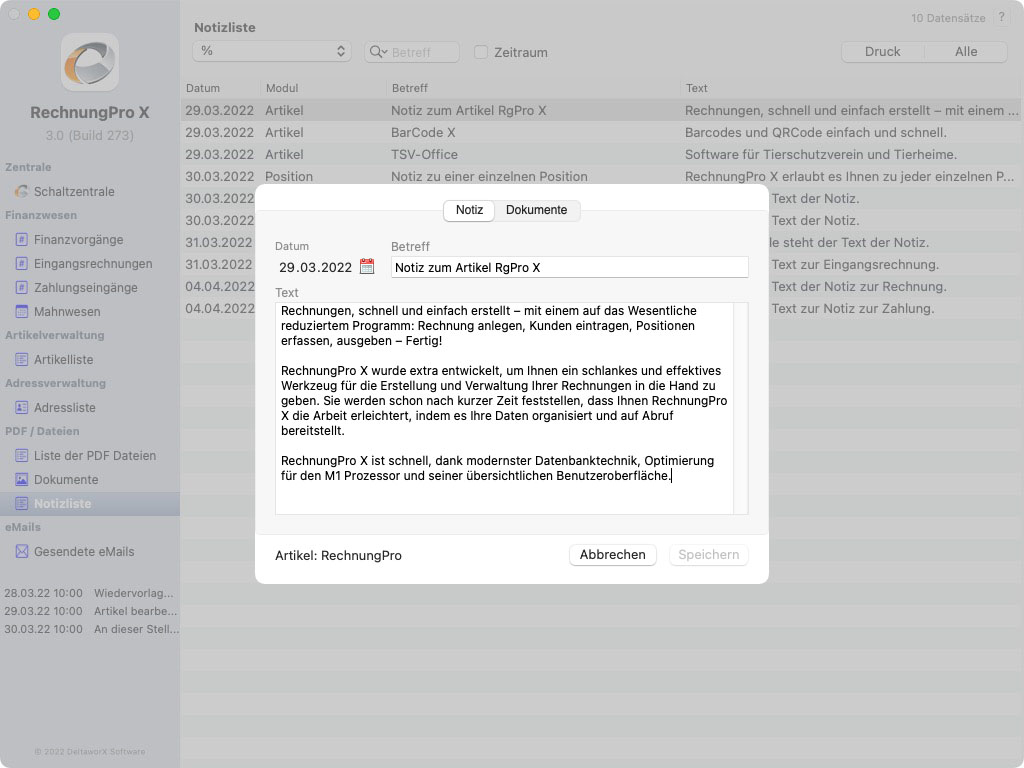Viewport: 1024px width, 768px height.
Task: Sort list by Datum column header
Action: 220,88
